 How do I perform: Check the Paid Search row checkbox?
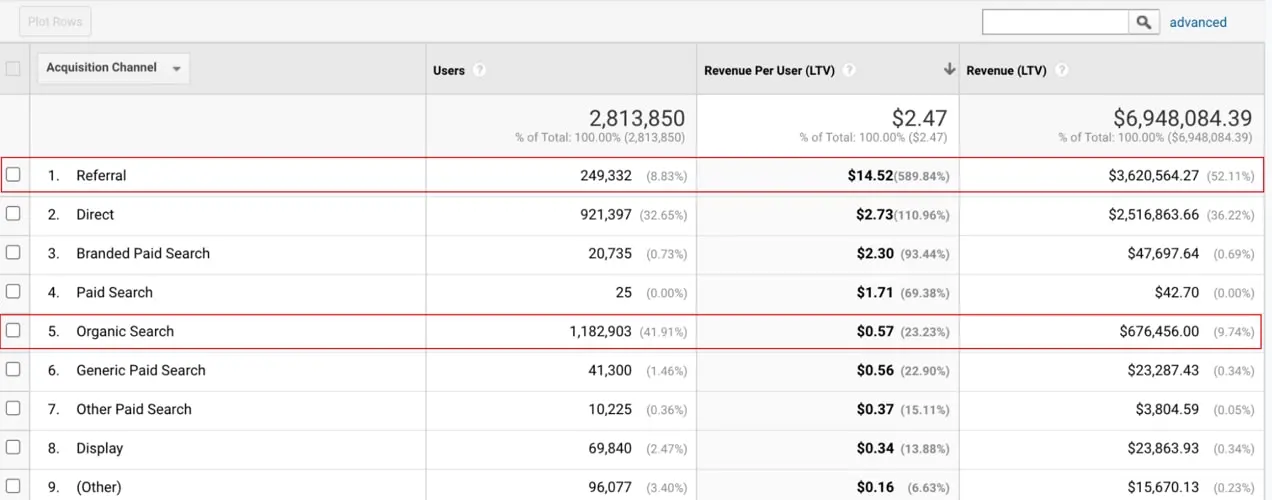coord(13,291)
